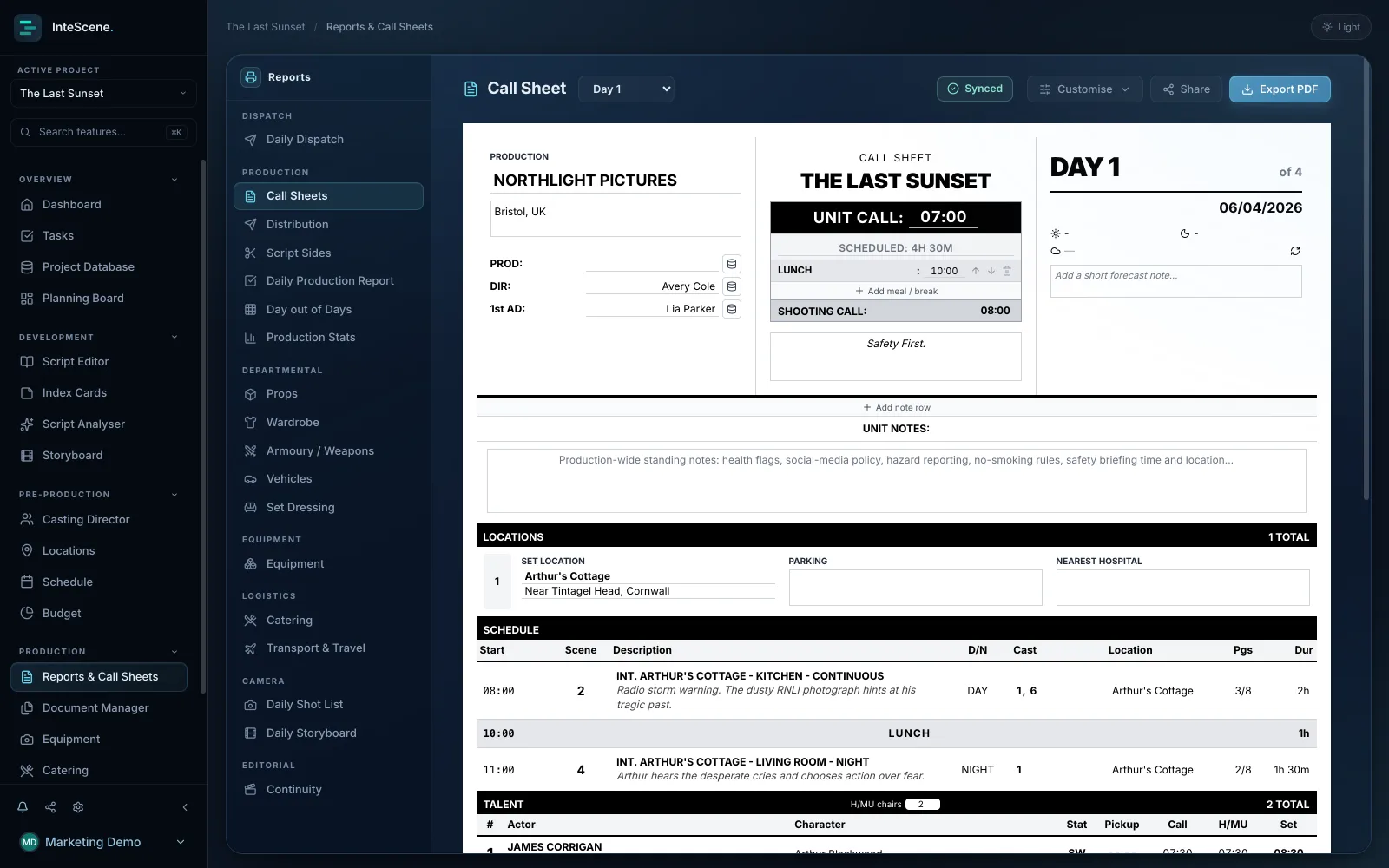Open Props departmental report
This screenshot has width=1389, height=868.
(328, 394)
